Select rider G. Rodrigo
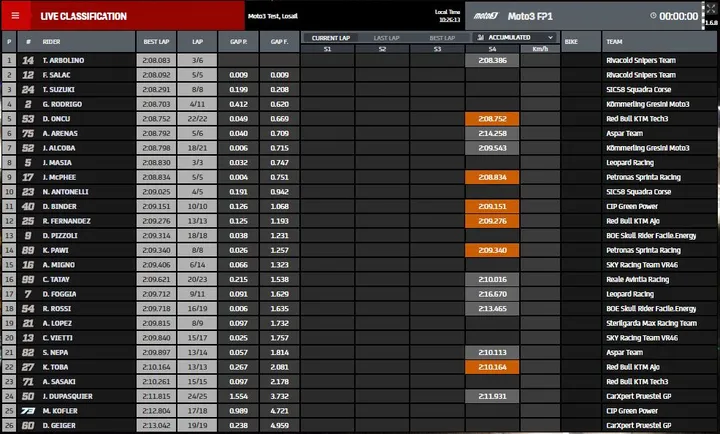 pos(62,104)
